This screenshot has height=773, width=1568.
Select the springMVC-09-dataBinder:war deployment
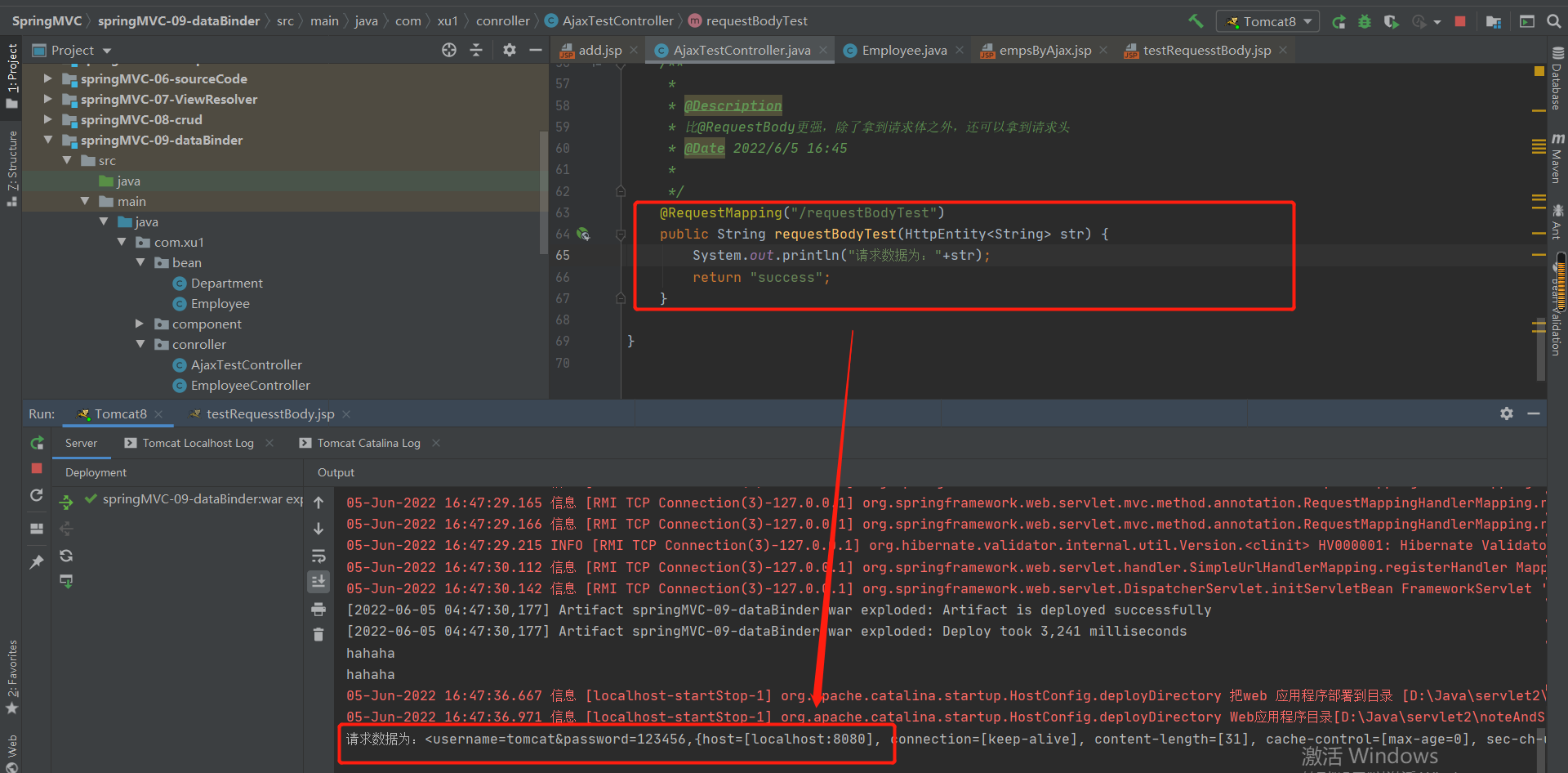[194, 498]
